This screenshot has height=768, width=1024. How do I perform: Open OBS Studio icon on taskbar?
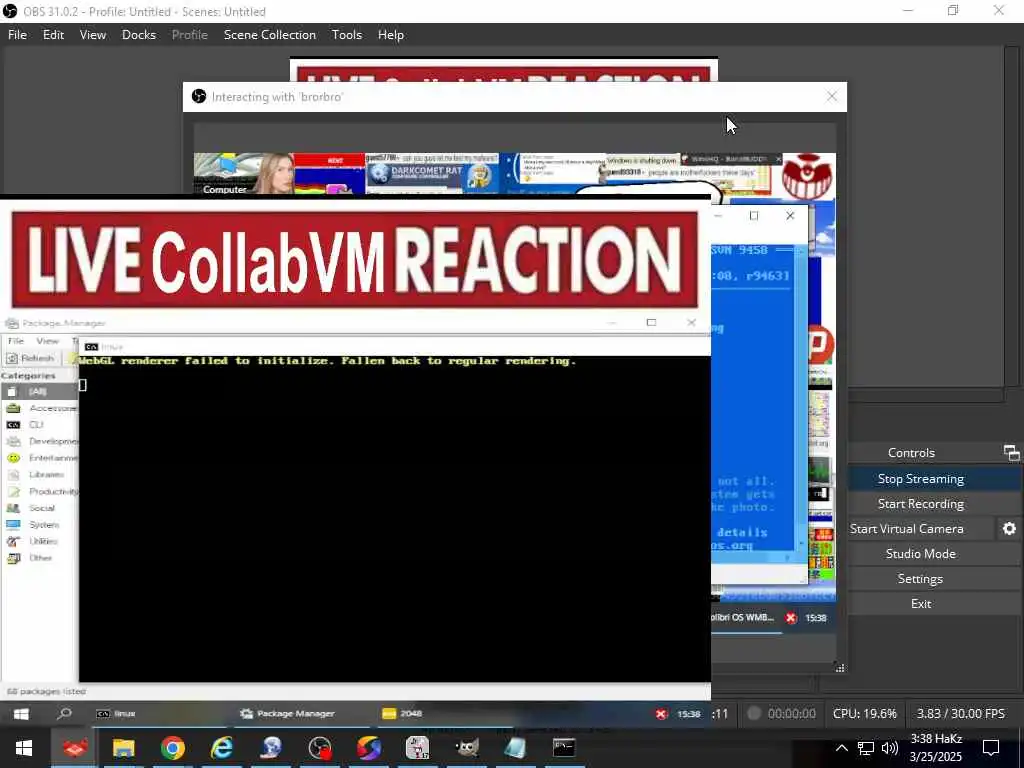[x=320, y=748]
